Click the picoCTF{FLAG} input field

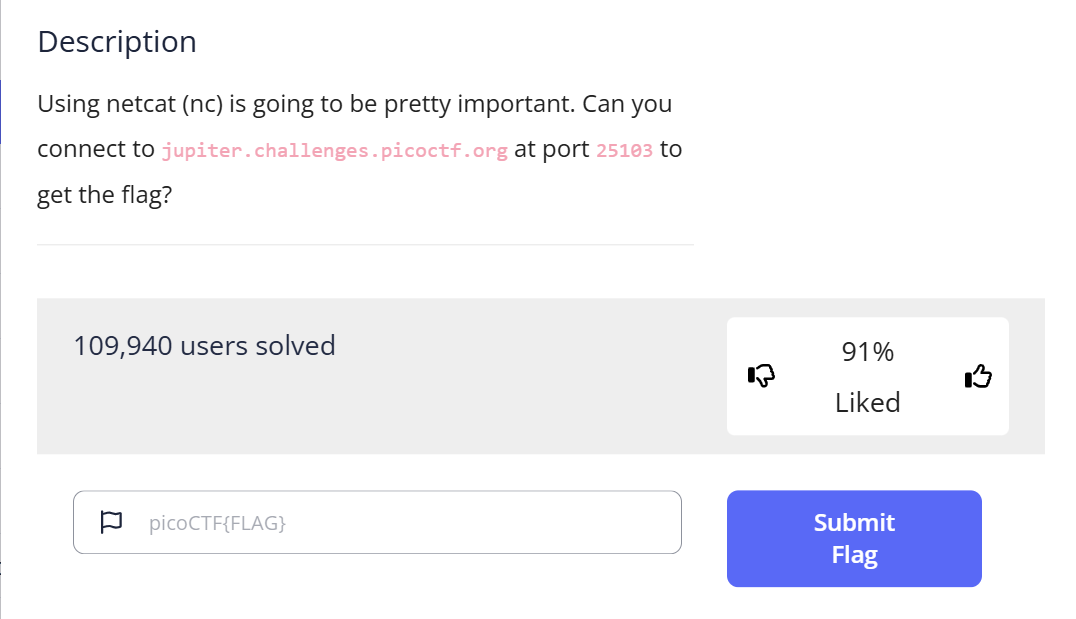coord(377,521)
